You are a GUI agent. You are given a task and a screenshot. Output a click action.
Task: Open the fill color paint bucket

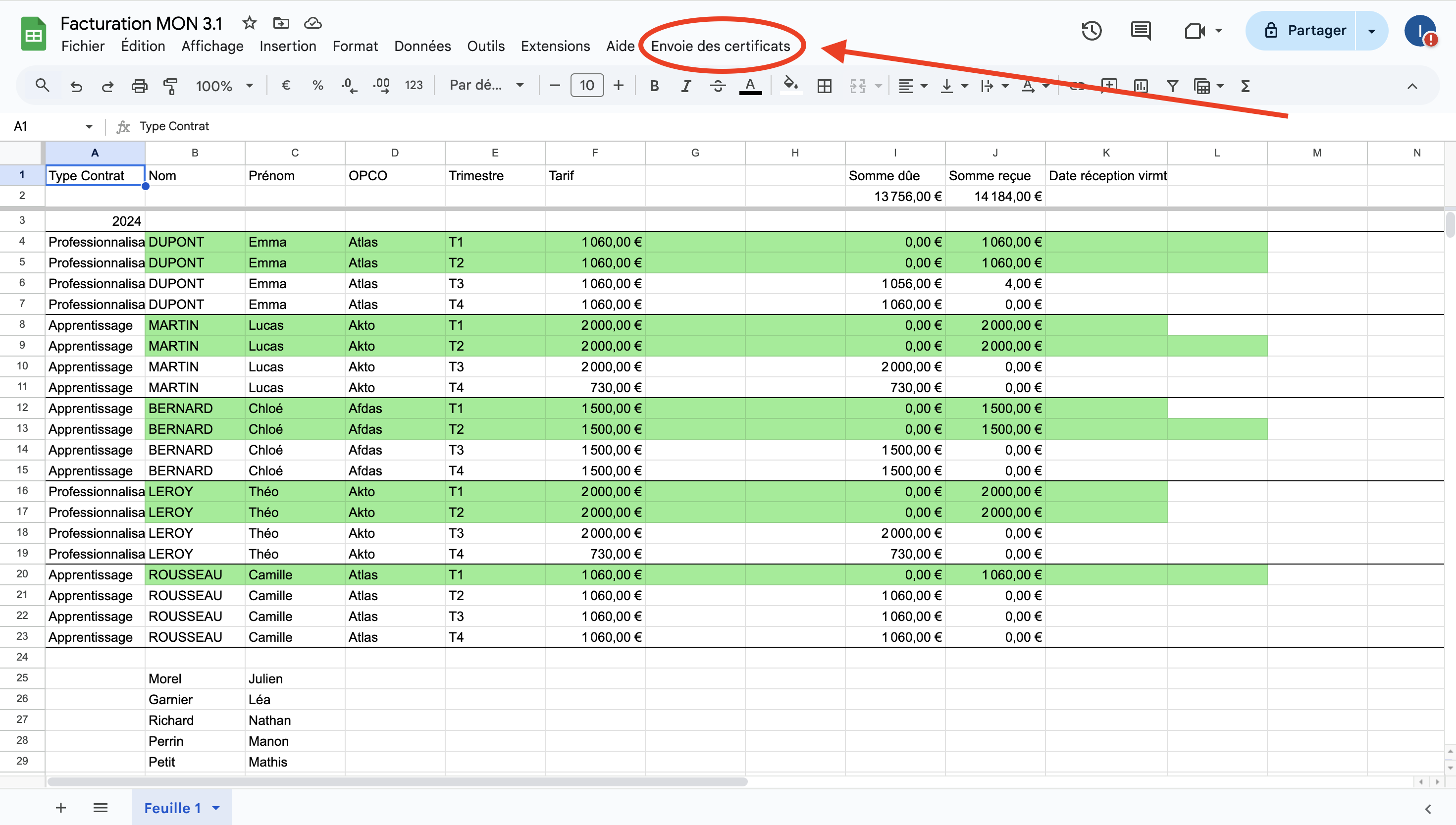click(x=790, y=86)
